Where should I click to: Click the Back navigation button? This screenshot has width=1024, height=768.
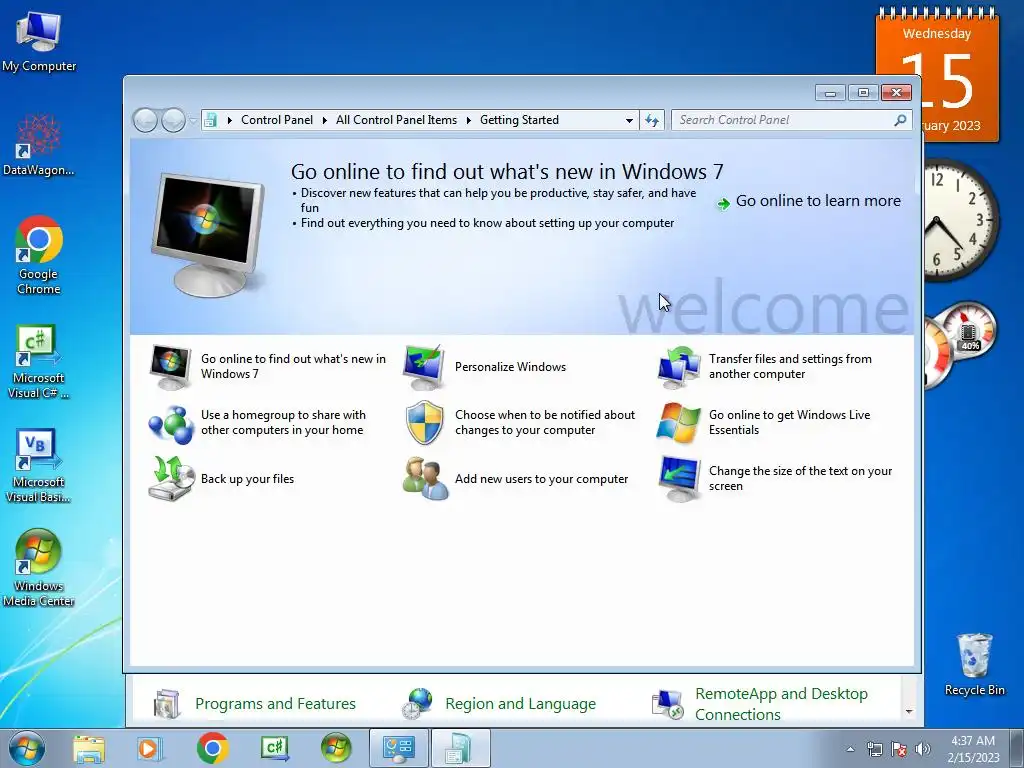145,120
